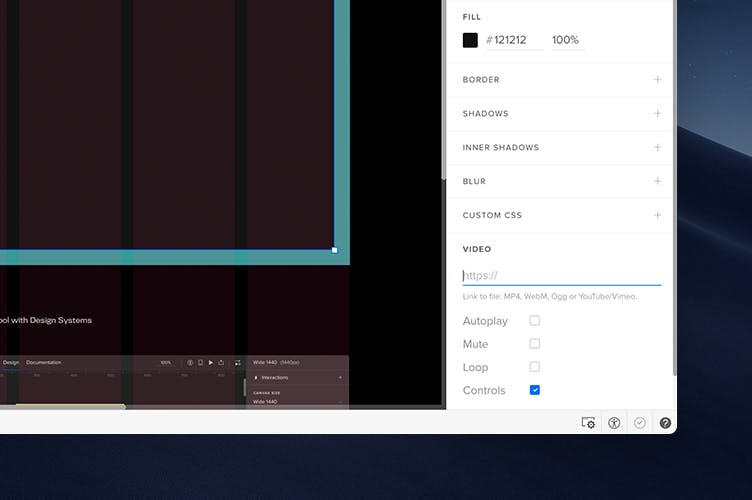Click the Mute label text
The height and width of the screenshot is (500, 752).
click(475, 344)
